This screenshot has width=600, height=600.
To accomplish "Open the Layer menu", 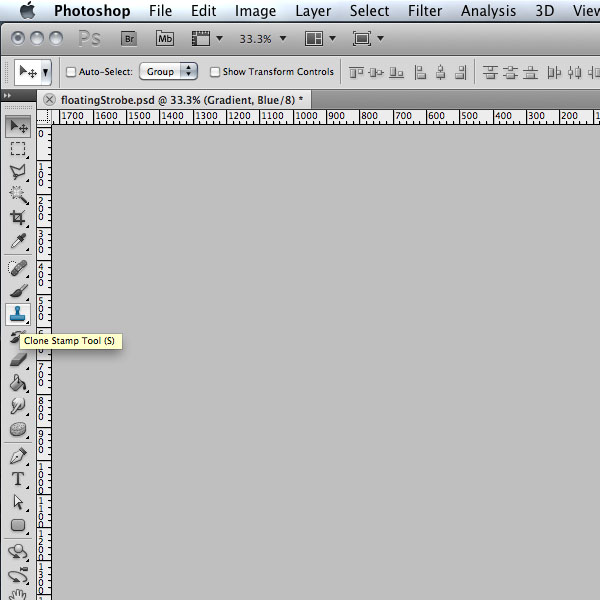I will click(x=313, y=11).
